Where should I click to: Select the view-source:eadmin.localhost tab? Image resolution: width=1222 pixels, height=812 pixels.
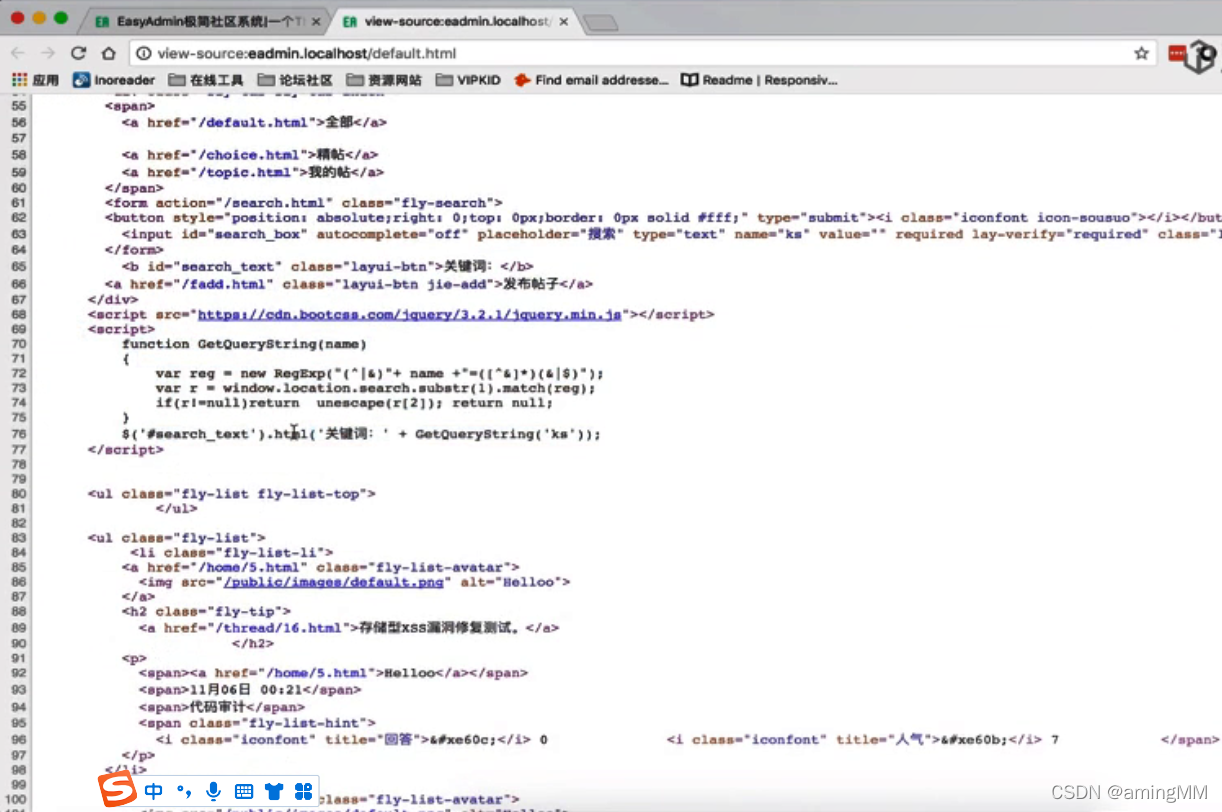point(456,21)
